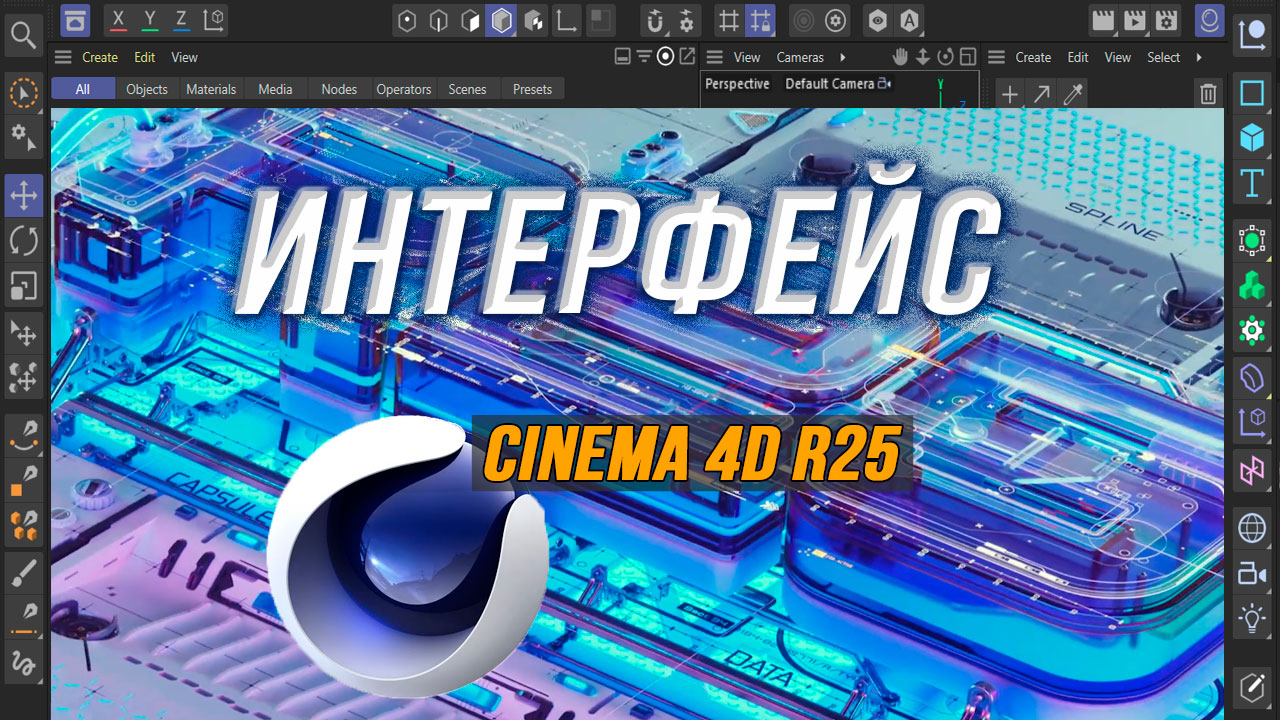Open snap settings gear with arrows

tap(687, 19)
